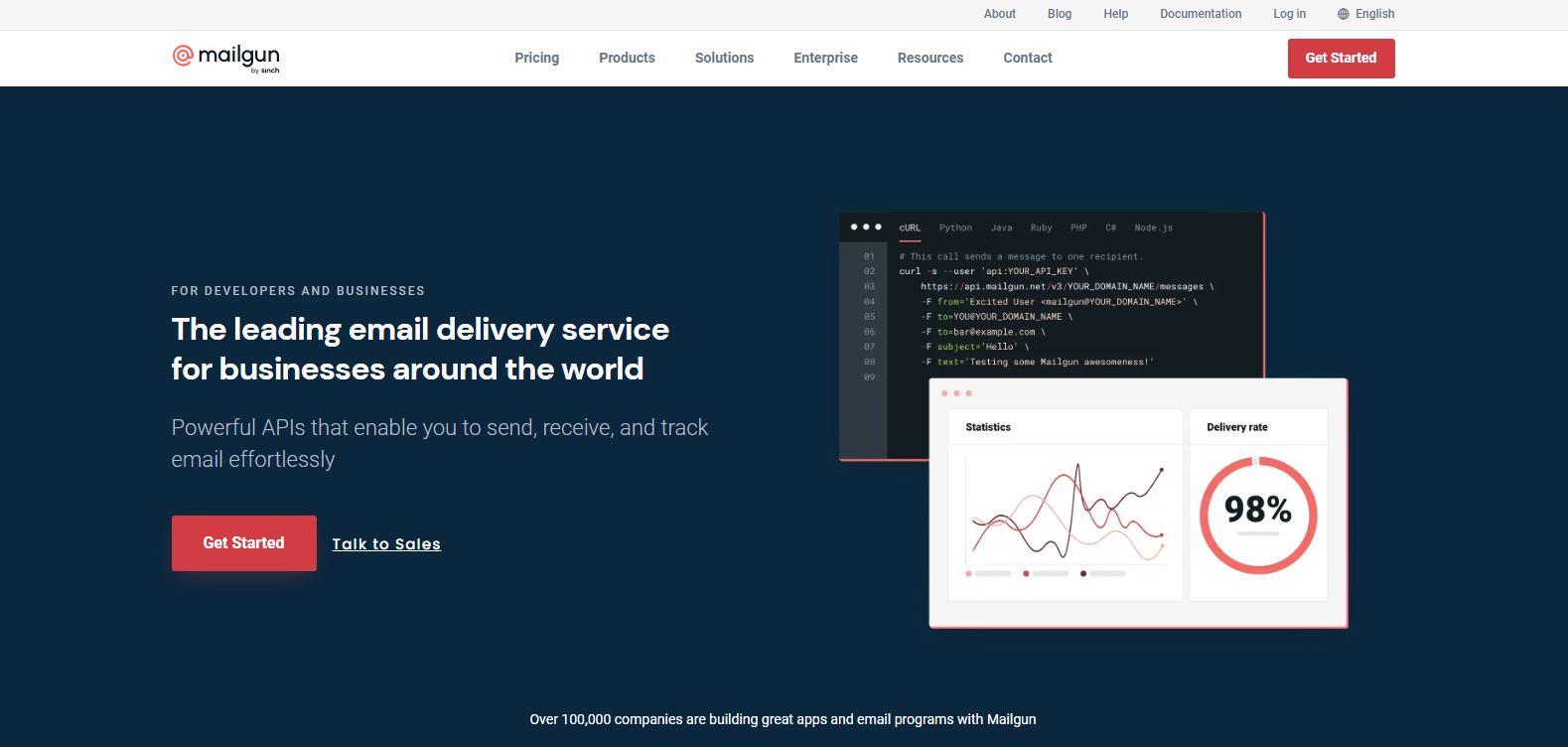Click the Mailgun logo
Image resolution: width=1568 pixels, height=747 pixels.
pyautogui.click(x=225, y=58)
